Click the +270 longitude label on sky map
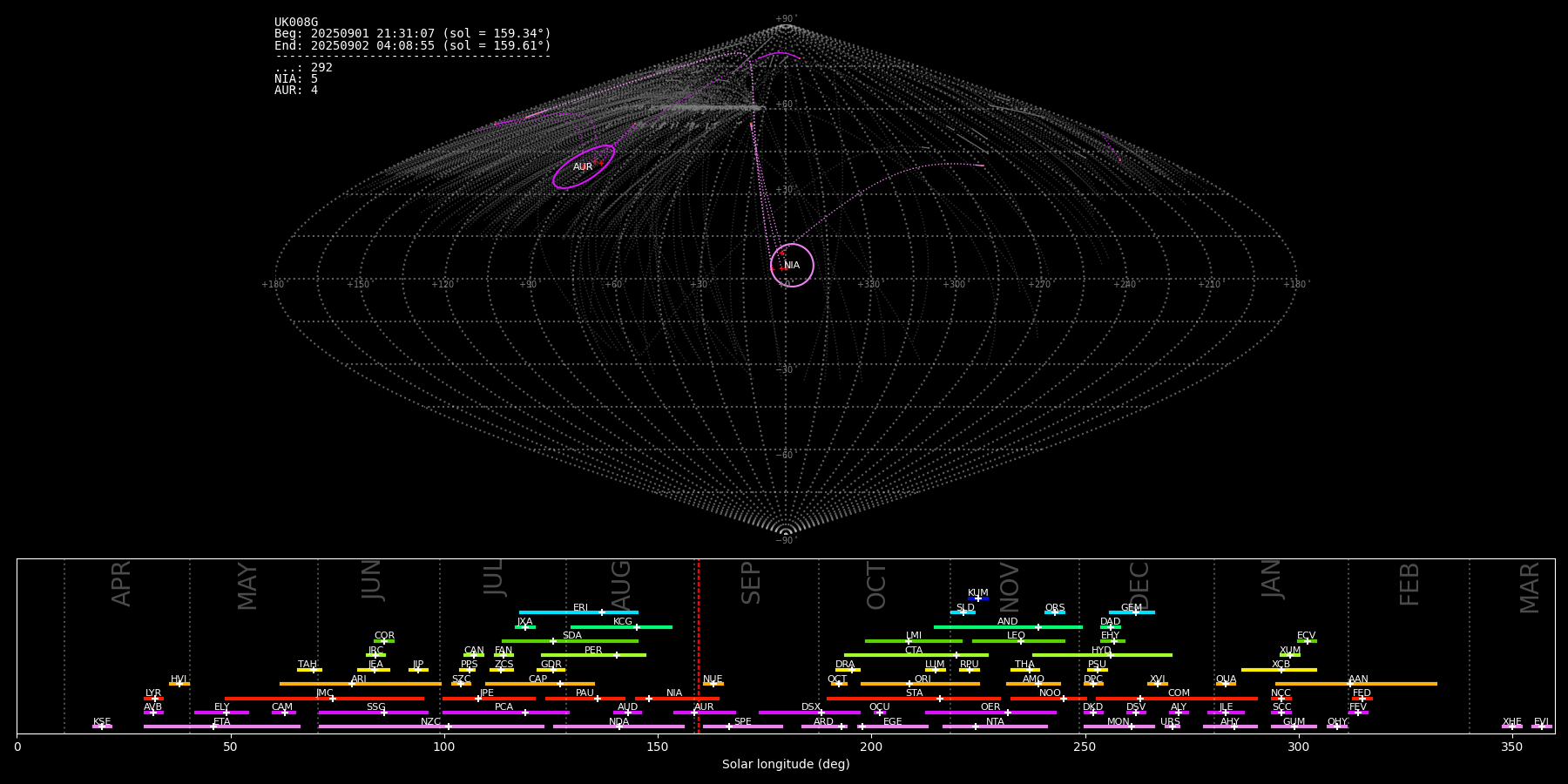This screenshot has height=784, width=1568. coord(1038,284)
